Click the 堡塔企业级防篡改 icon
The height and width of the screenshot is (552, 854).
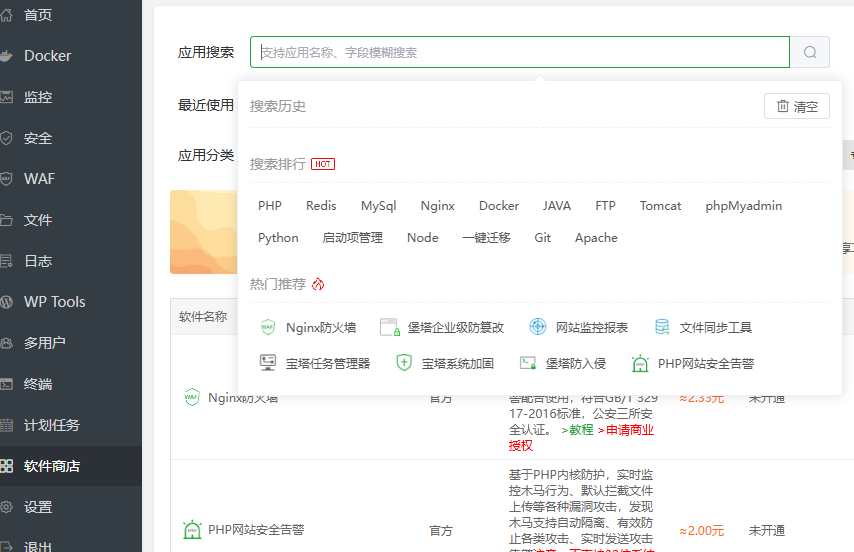coord(389,327)
